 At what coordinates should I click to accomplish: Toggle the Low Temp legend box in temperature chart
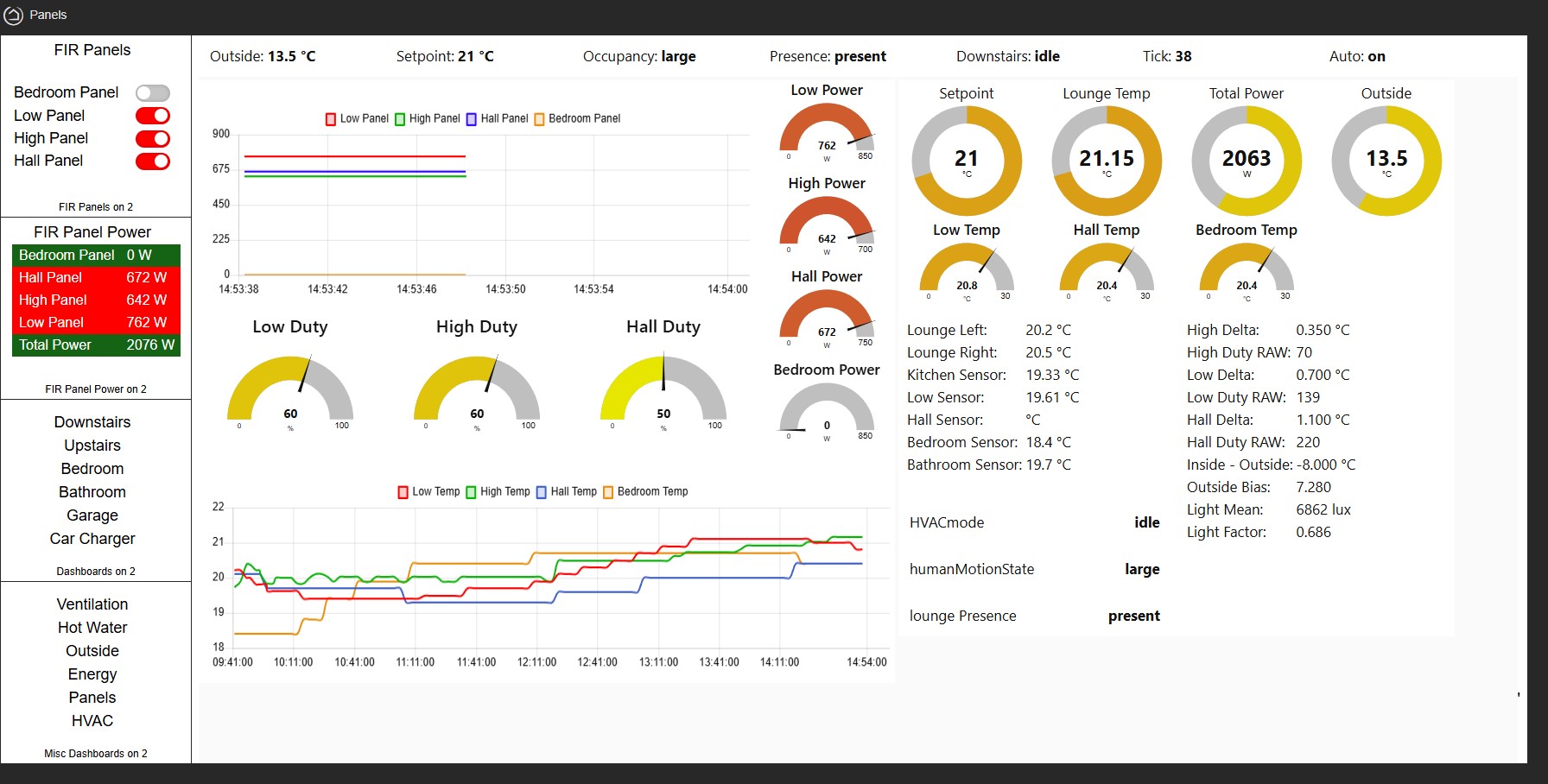click(x=403, y=492)
